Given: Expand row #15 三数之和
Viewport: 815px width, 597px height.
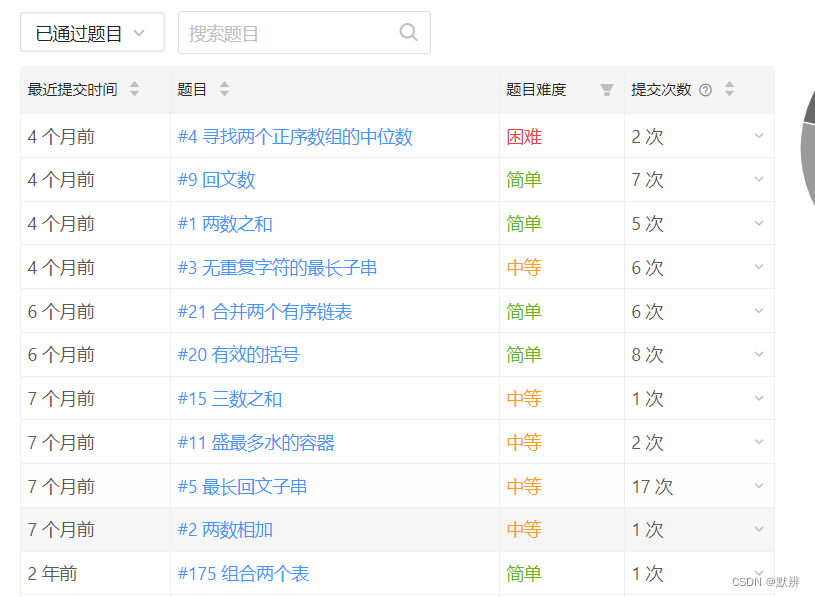Looking at the screenshot, I should pyautogui.click(x=759, y=399).
